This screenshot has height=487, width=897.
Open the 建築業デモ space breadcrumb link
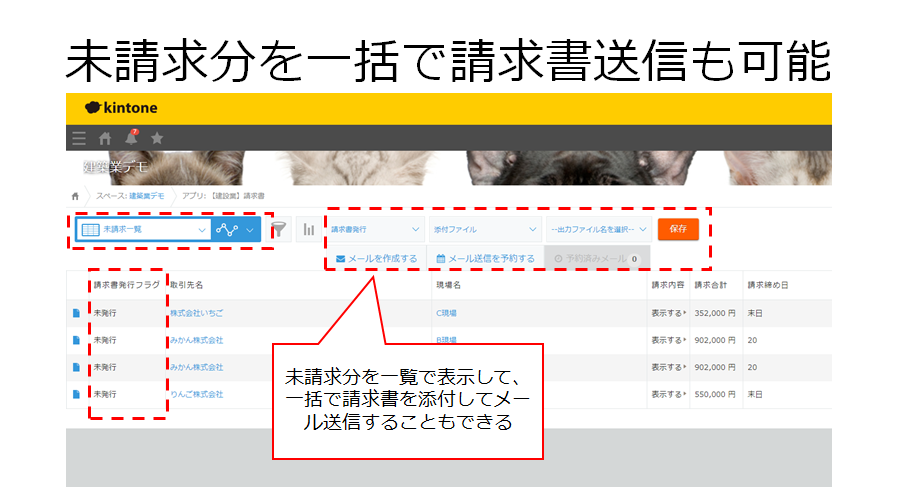pos(147,196)
